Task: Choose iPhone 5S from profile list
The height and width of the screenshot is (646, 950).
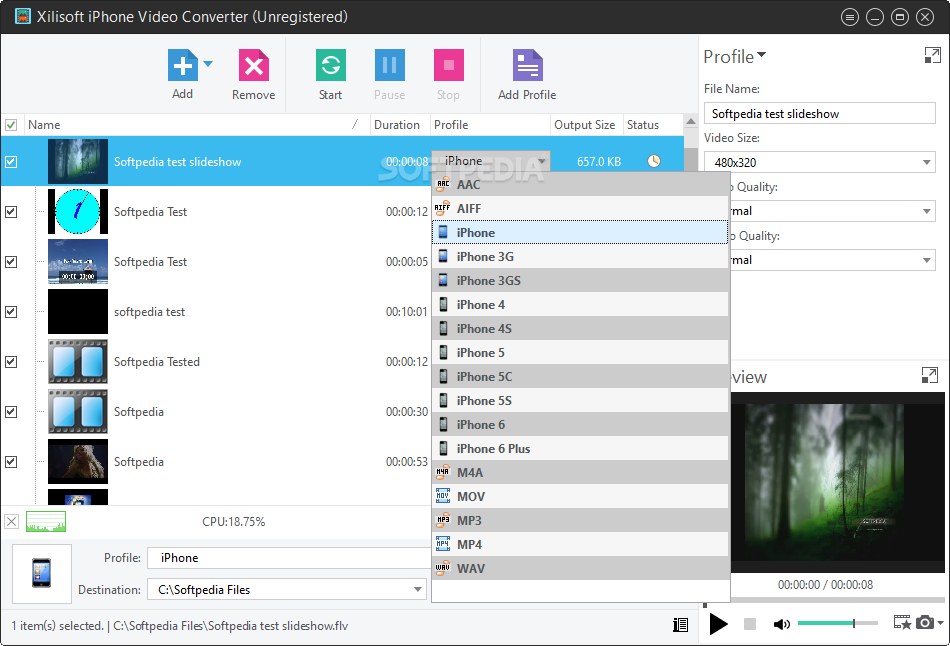Action: point(580,401)
